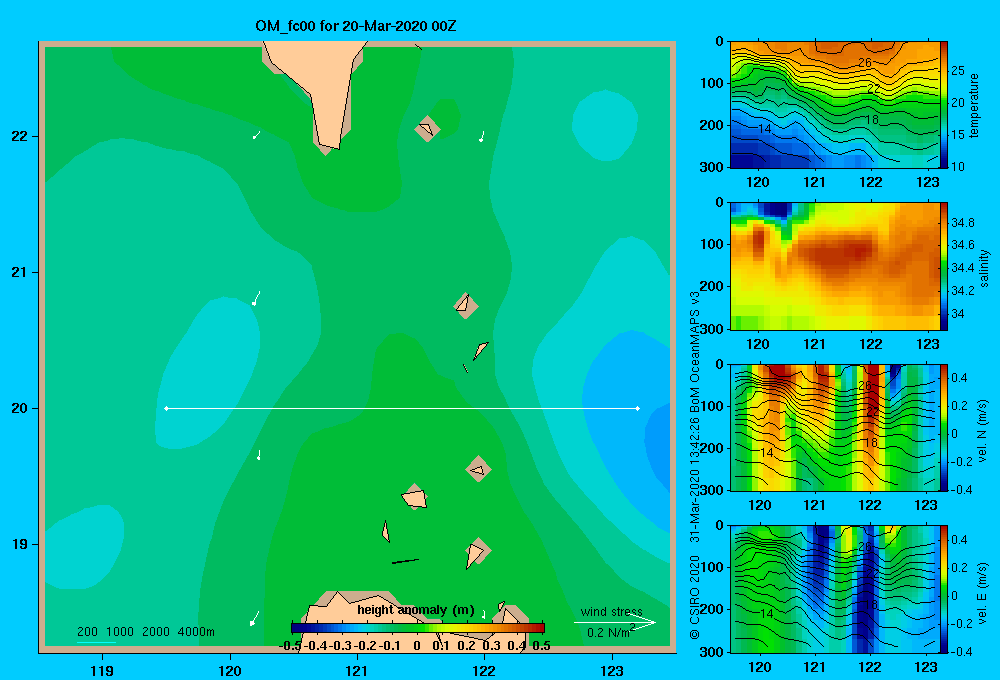The width and height of the screenshot is (1000, 680).
Task: Click latitude label 19 on map axis
Action: pos(20,544)
